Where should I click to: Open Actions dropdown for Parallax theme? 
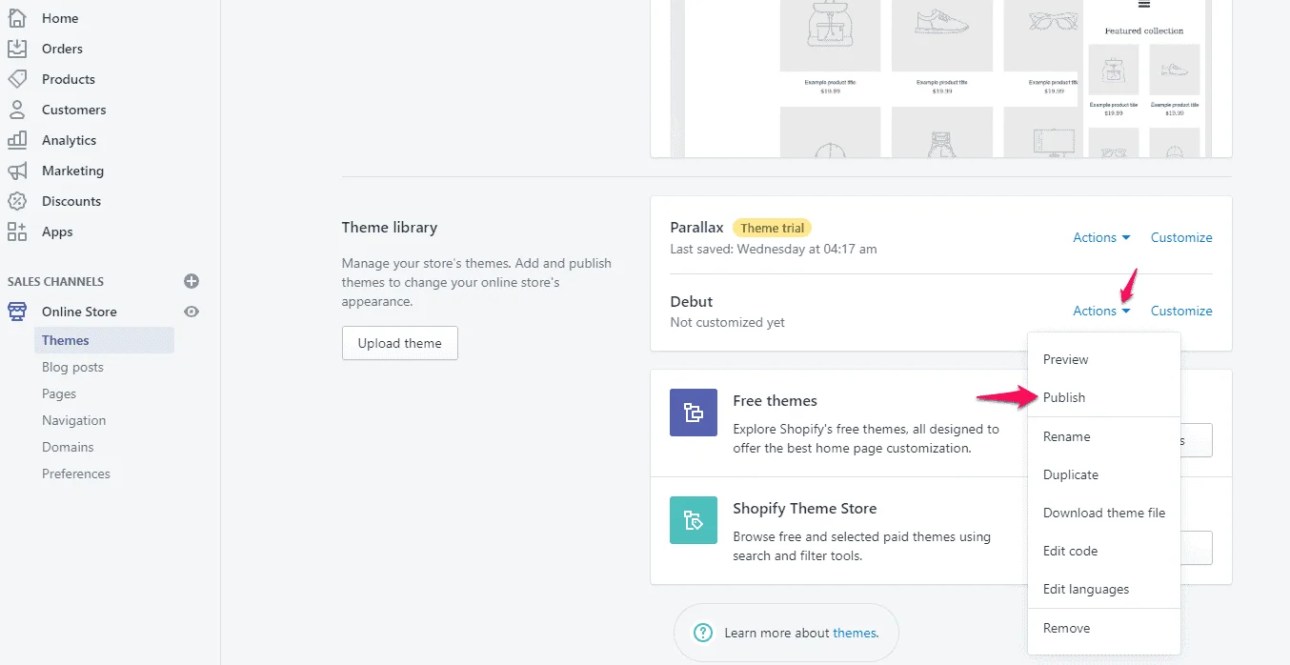[1101, 237]
